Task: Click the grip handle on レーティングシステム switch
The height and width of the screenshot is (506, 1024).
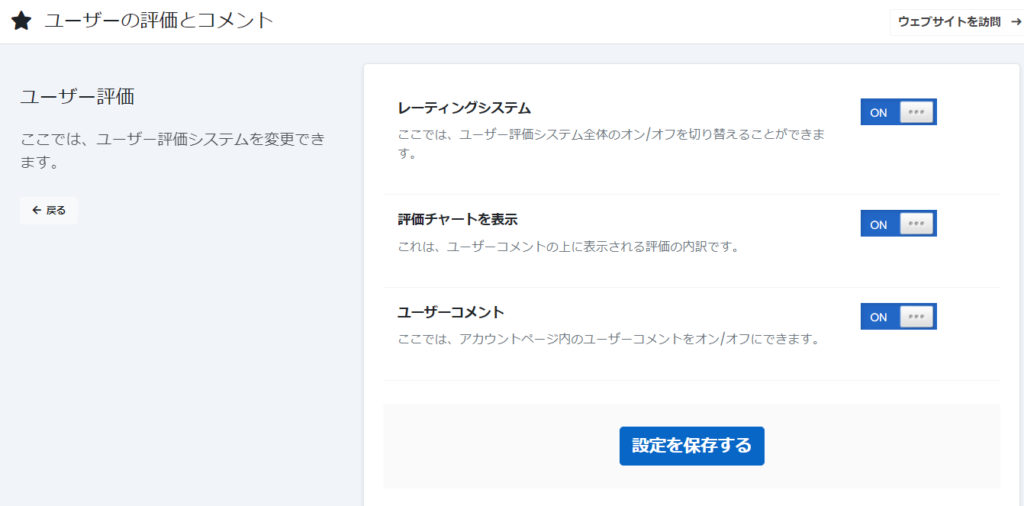Action: click(916, 112)
